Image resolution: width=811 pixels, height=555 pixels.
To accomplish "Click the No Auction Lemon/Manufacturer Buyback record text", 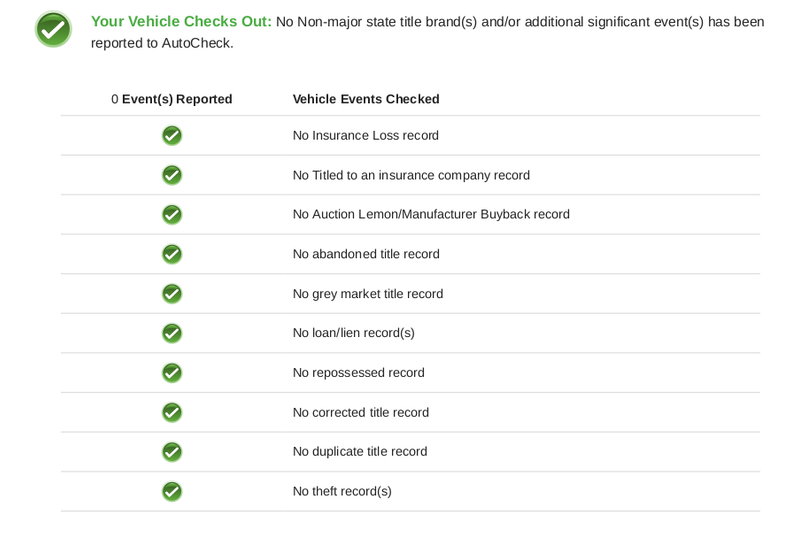I will click(431, 214).
